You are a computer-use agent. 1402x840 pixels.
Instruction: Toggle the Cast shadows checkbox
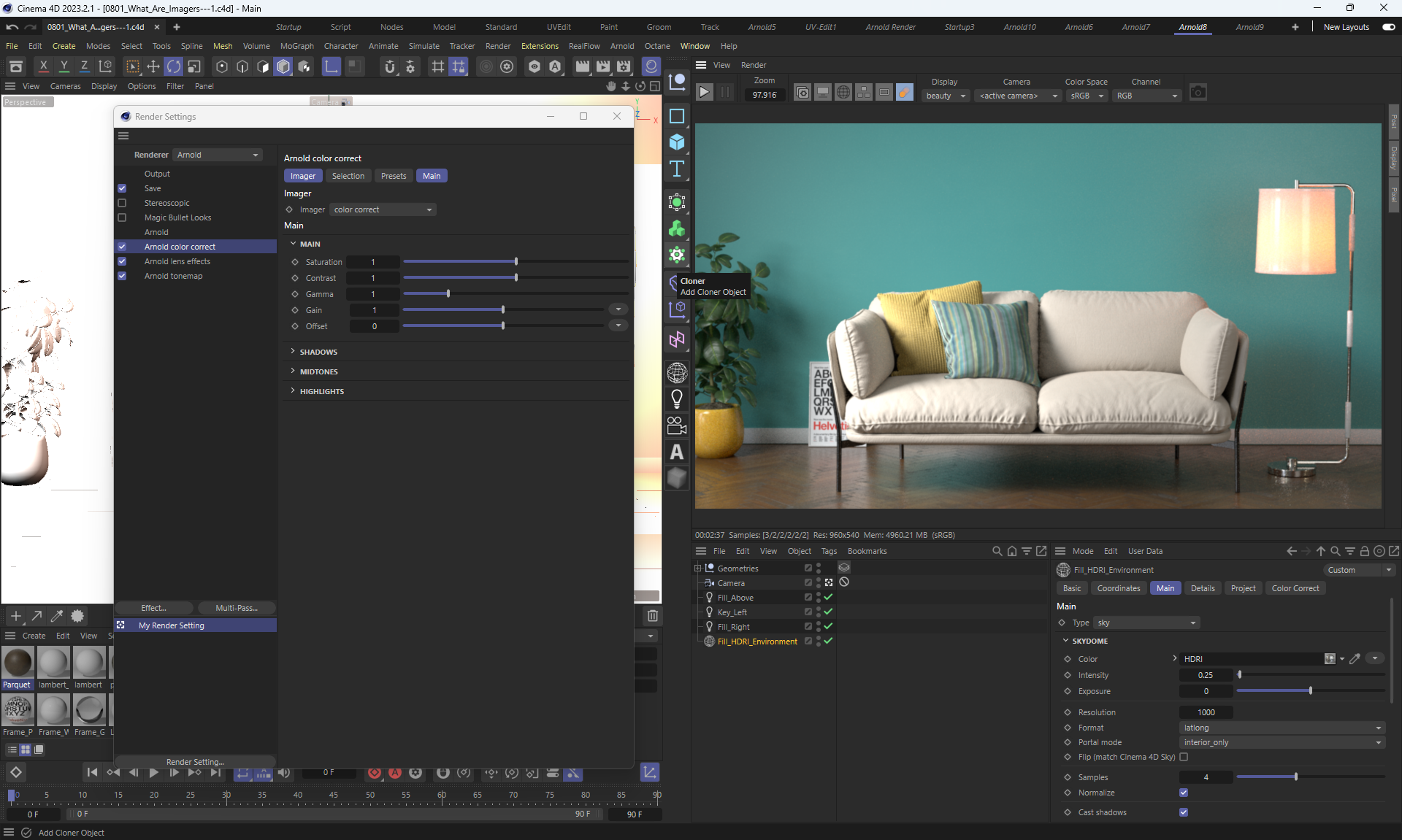(x=1184, y=812)
